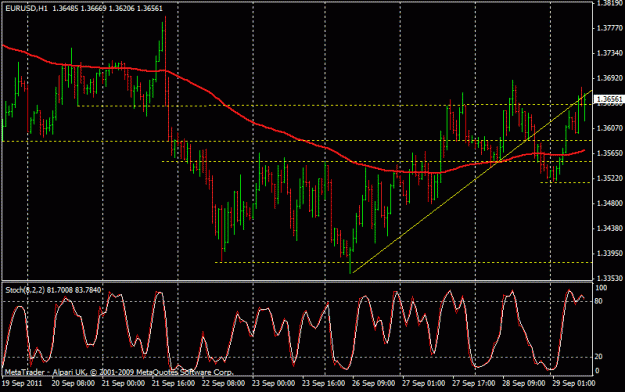Click the 26 Sep 09:00 time label
The width and height of the screenshot is (625, 392).
pyautogui.click(x=373, y=383)
